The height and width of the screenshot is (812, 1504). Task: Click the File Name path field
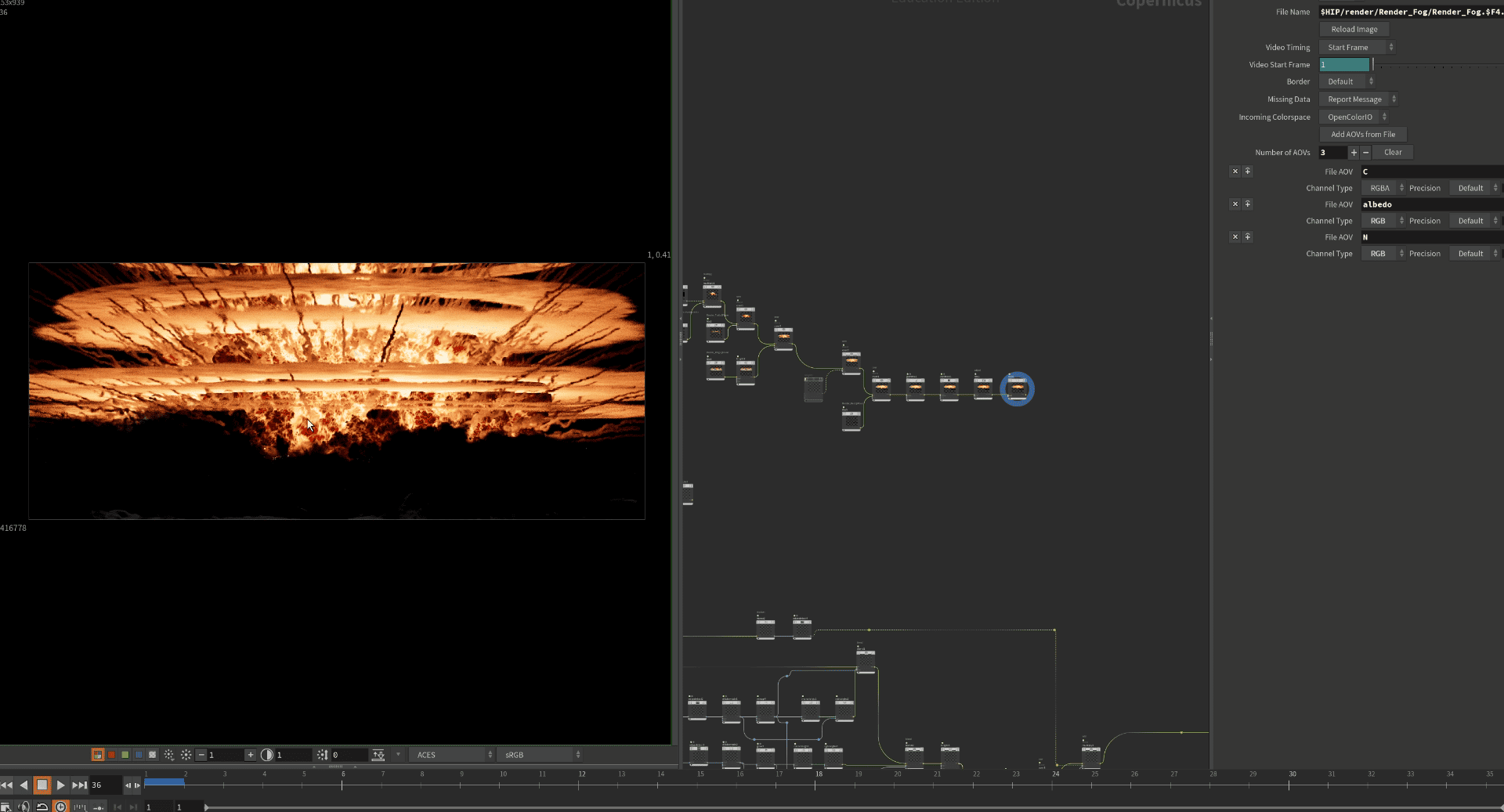(x=1412, y=12)
